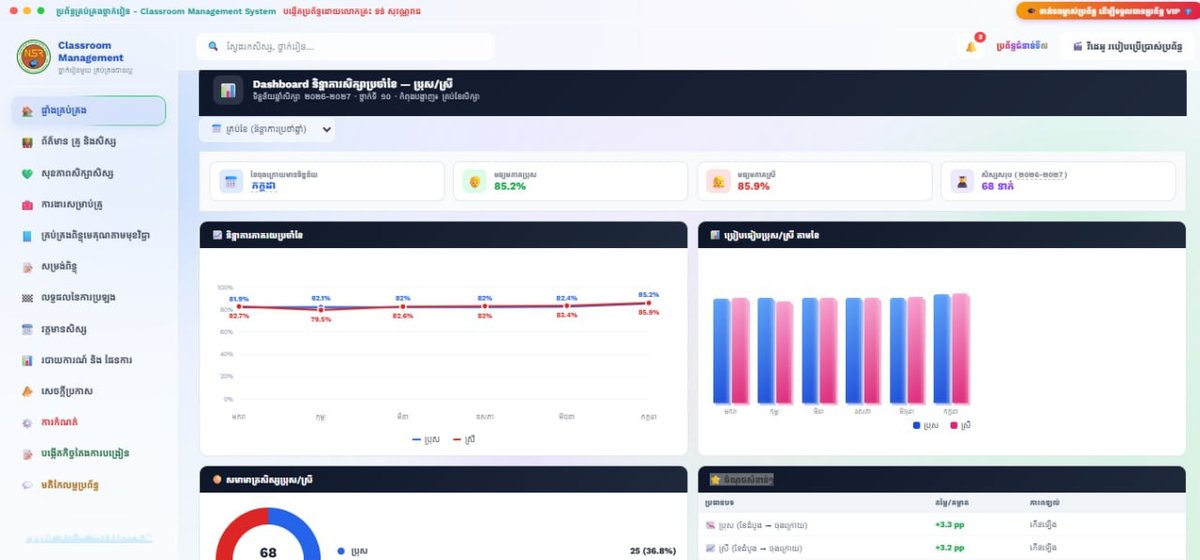Open the green heart student health item
The width and height of the screenshot is (1200, 560).
[x=89, y=173]
